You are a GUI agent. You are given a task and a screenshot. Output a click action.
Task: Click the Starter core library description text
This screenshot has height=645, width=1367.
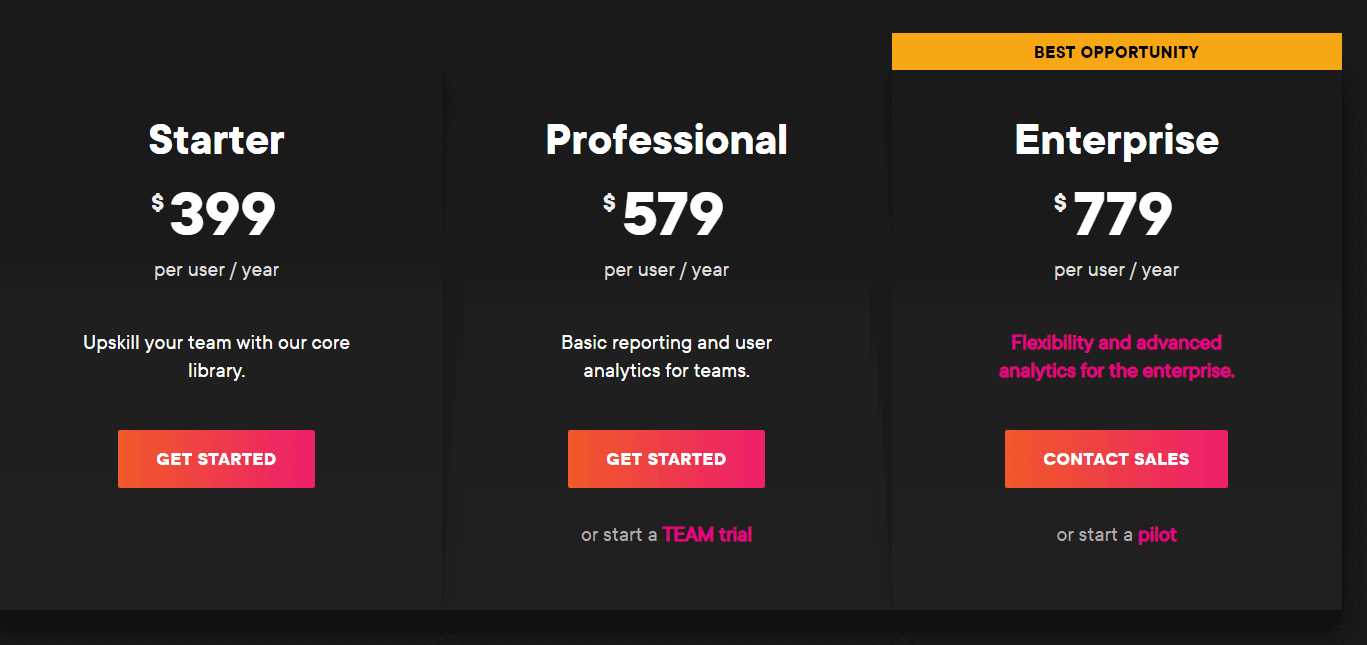click(216, 355)
